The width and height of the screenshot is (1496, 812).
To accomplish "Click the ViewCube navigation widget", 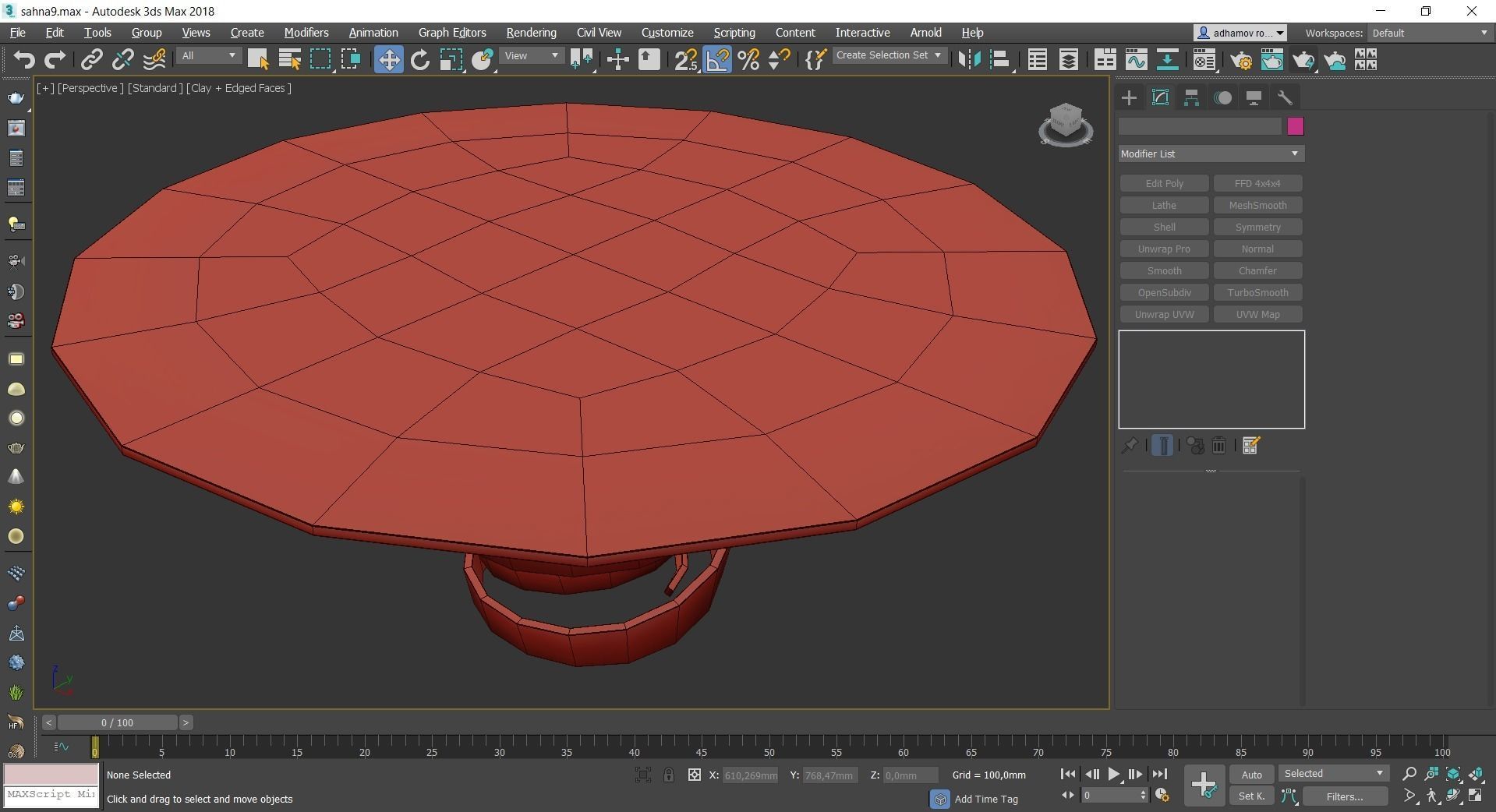I will click(1065, 124).
